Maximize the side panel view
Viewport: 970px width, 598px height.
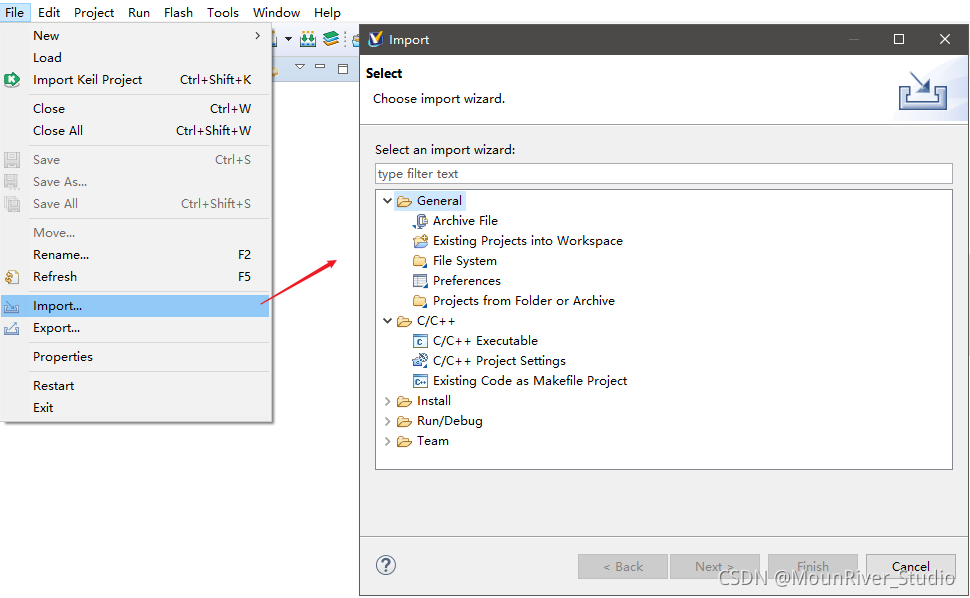pos(343,68)
